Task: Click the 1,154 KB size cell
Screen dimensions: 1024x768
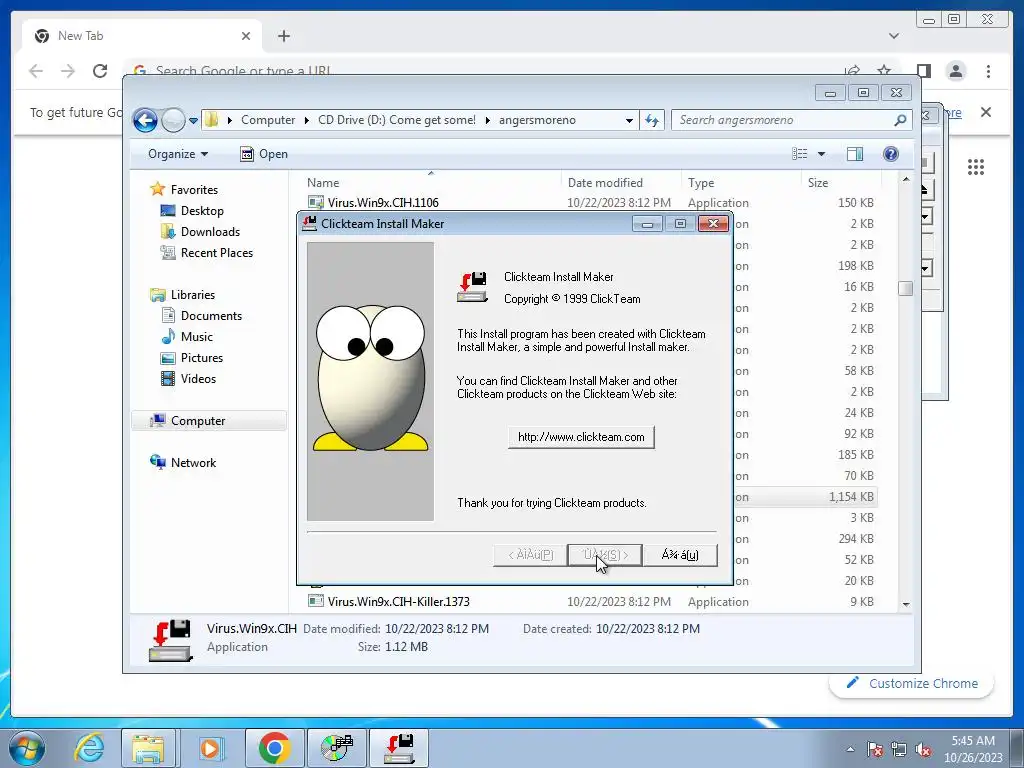Action: pos(851,498)
